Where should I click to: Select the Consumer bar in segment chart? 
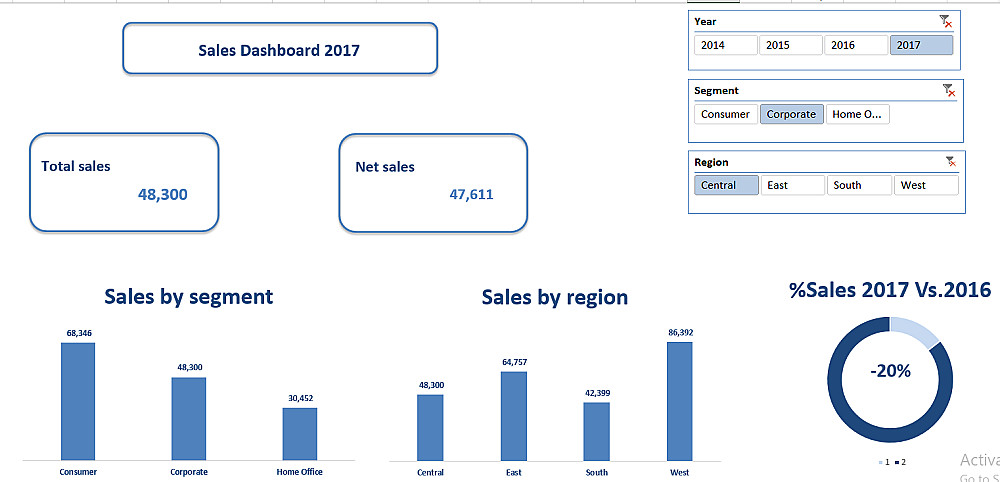[x=78, y=402]
